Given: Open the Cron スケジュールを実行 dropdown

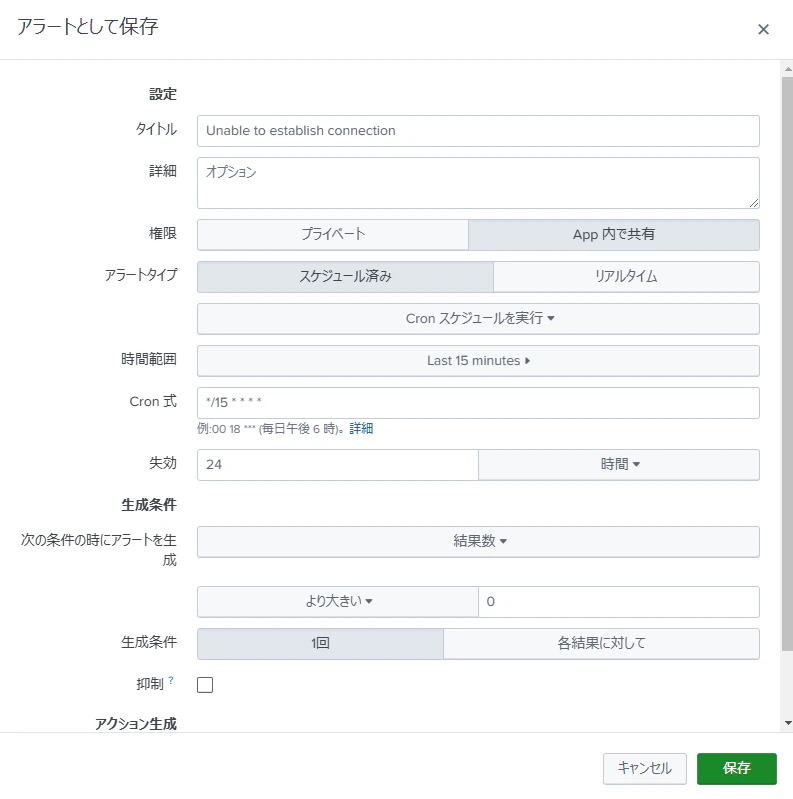Looking at the screenshot, I should click(478, 319).
